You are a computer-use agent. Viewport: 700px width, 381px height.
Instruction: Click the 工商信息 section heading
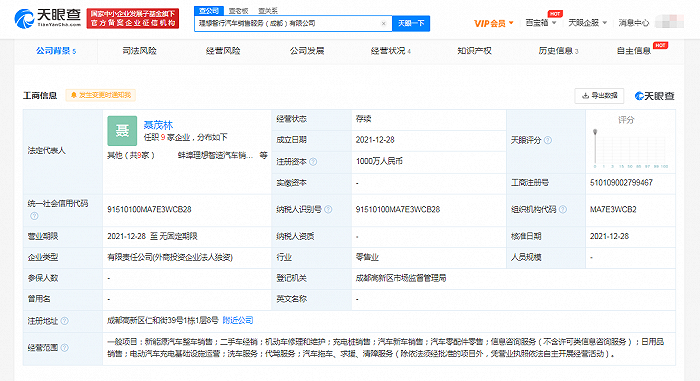click(40, 96)
